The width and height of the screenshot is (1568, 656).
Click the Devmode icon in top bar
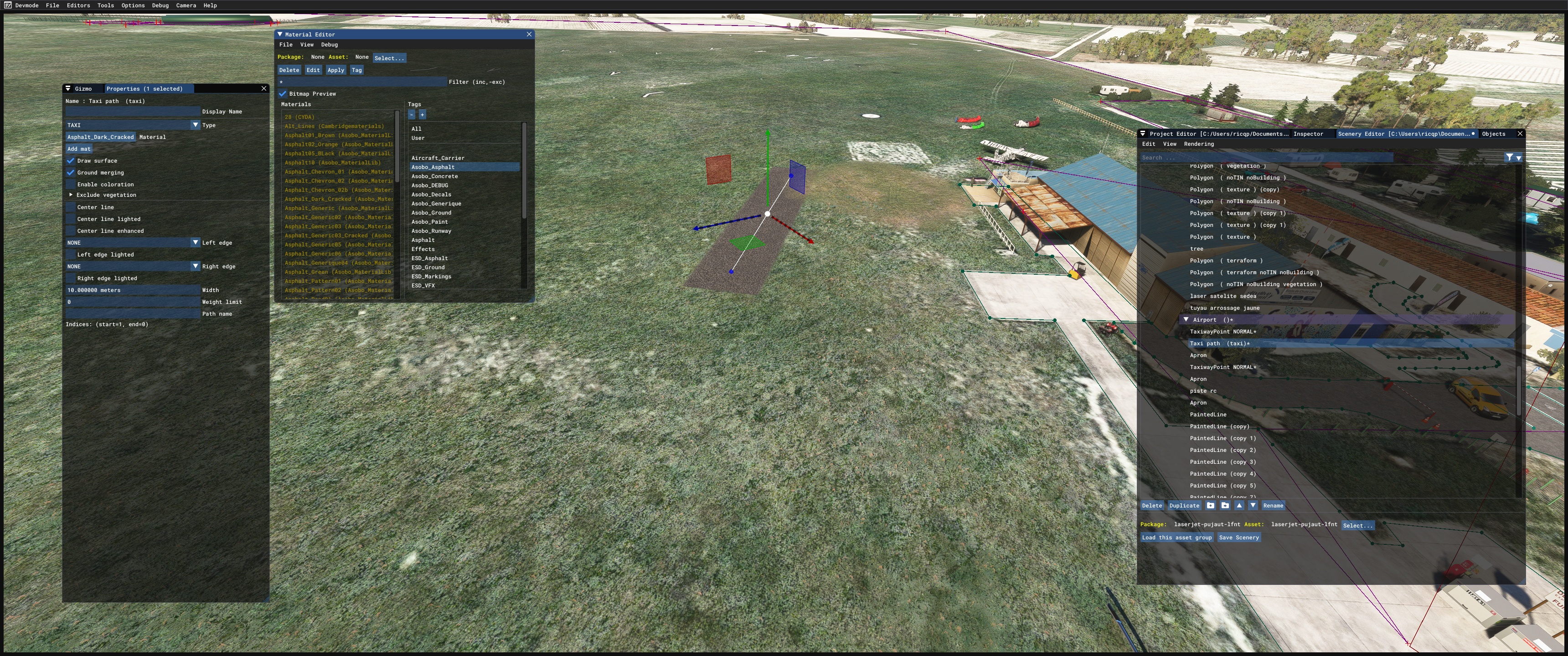click(7, 5)
